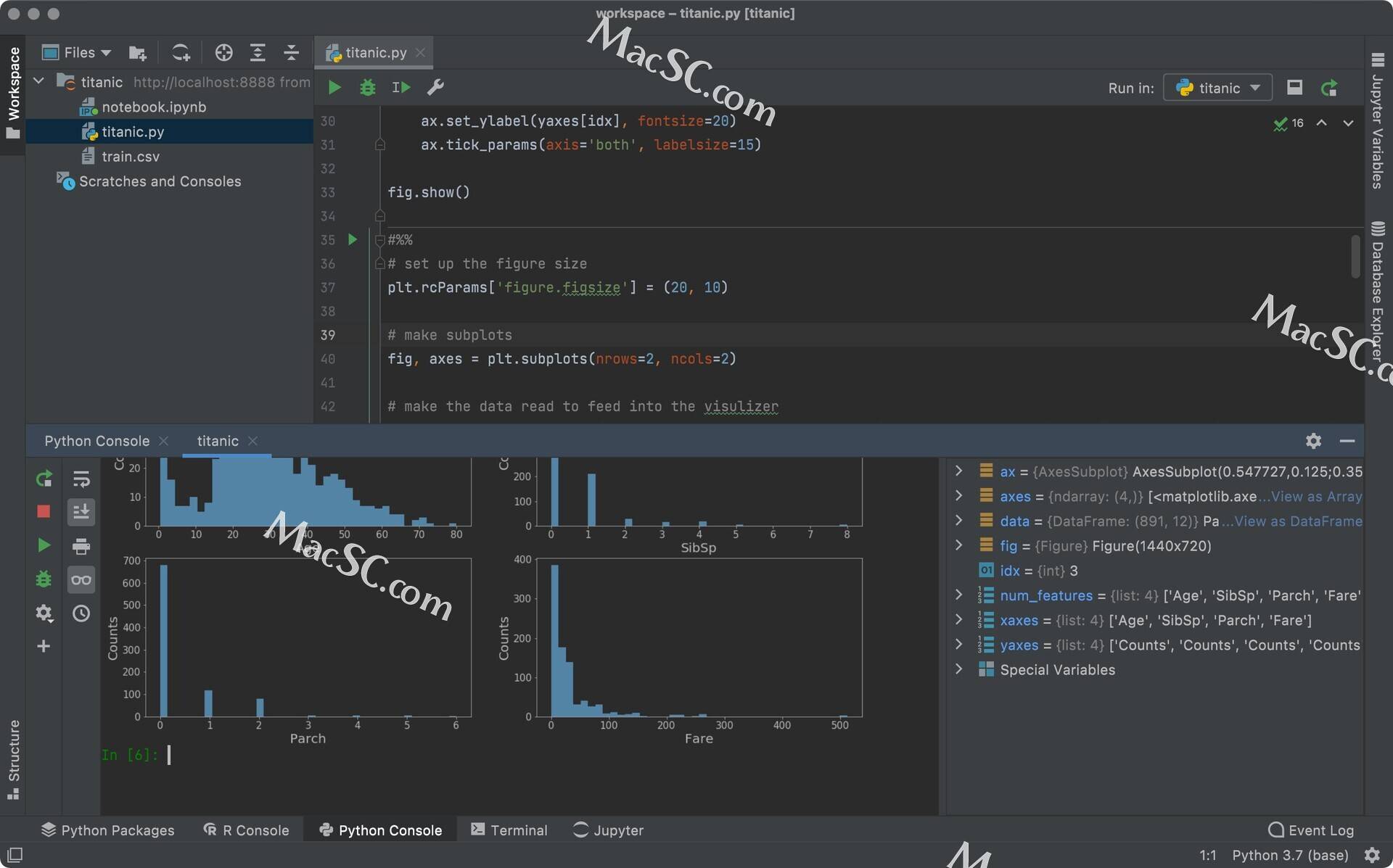Click the 'View as DataFrame' link
This screenshot has height=868, width=1393.
coord(1298,521)
